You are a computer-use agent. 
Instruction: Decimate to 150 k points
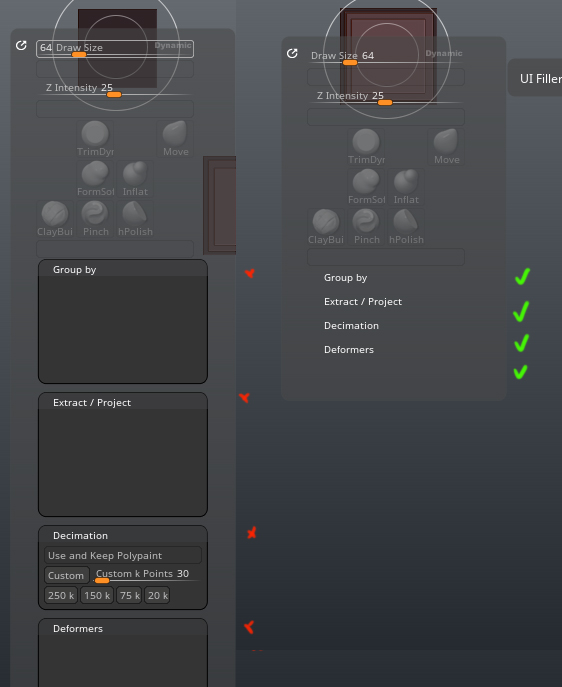pyautogui.click(x=97, y=595)
